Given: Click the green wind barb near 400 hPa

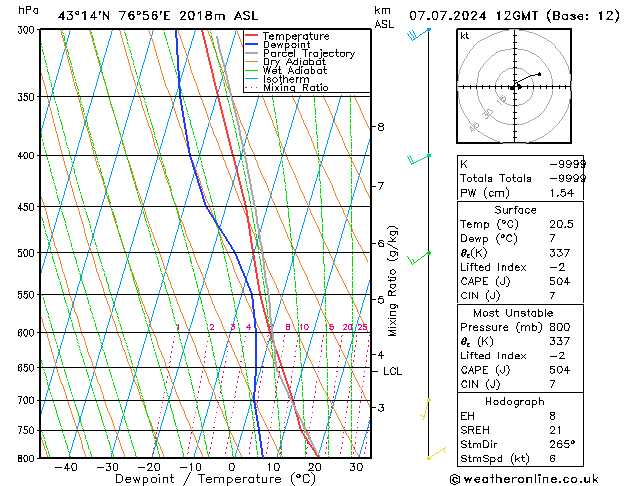Looking at the screenshot, I should [x=418, y=159].
